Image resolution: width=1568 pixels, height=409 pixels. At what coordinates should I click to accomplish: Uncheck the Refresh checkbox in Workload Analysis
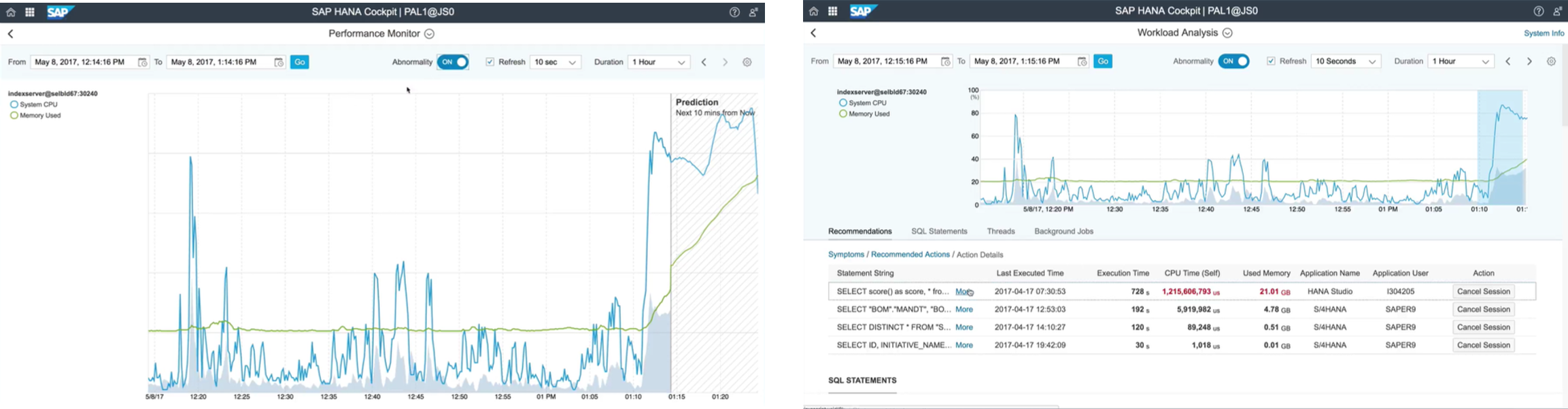click(1271, 61)
